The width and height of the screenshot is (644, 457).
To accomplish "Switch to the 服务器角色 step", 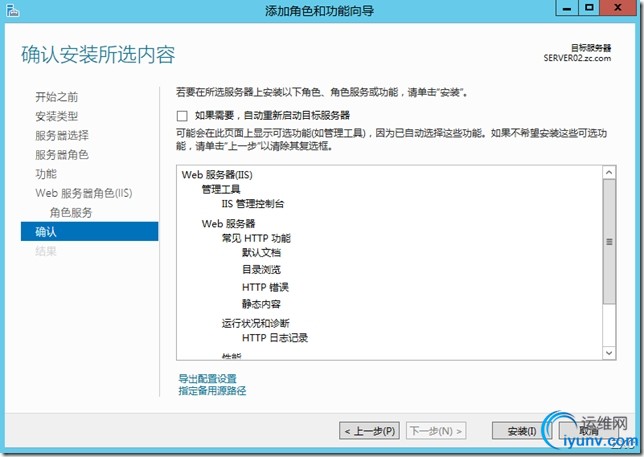I will click(x=62, y=155).
